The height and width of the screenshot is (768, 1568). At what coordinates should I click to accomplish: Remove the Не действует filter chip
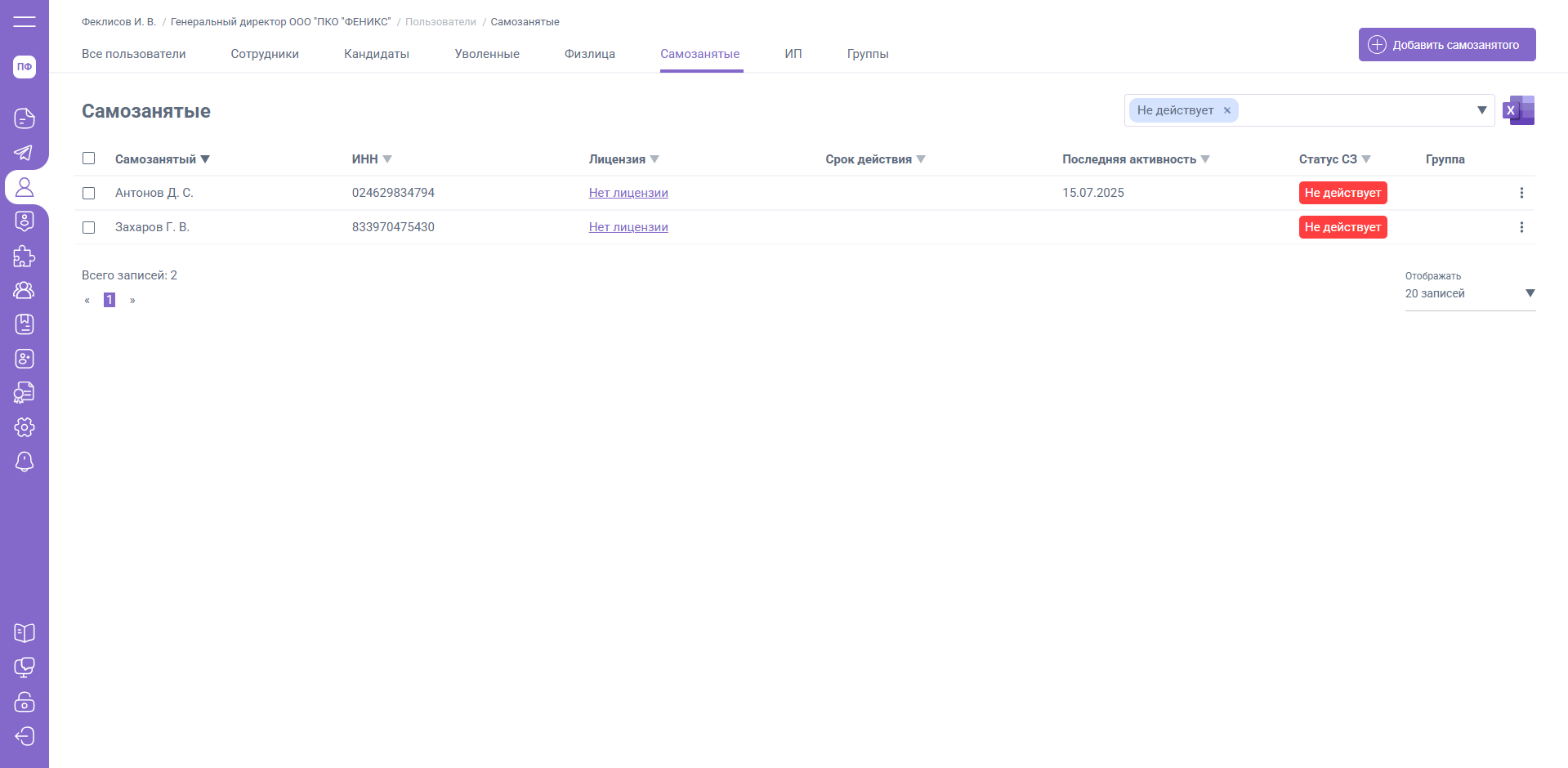click(1226, 110)
